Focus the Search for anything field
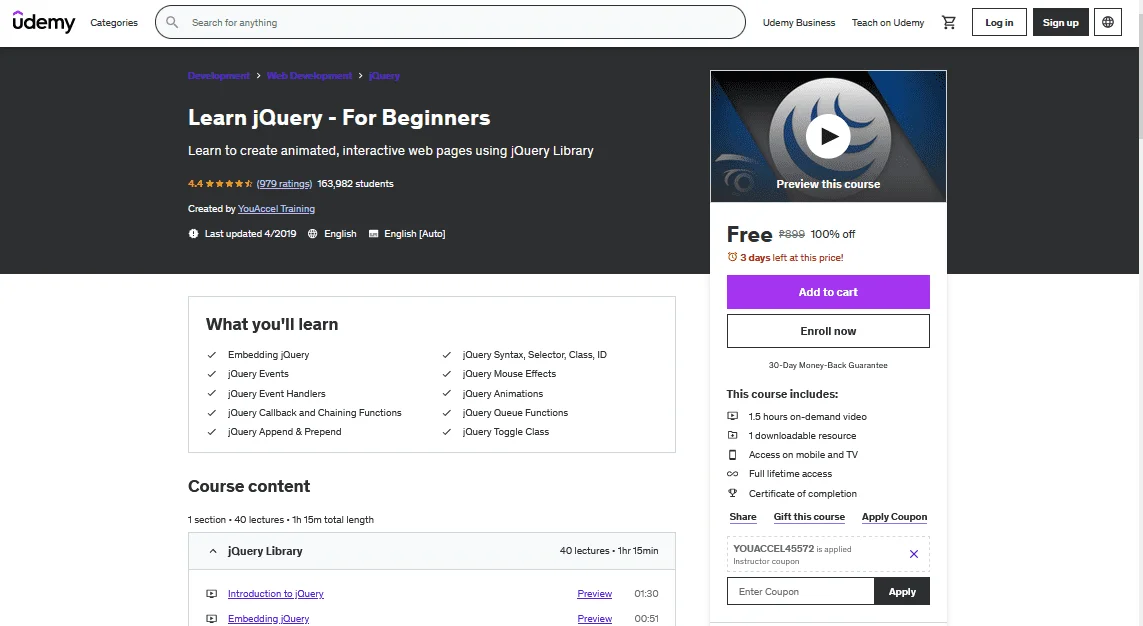 point(450,23)
